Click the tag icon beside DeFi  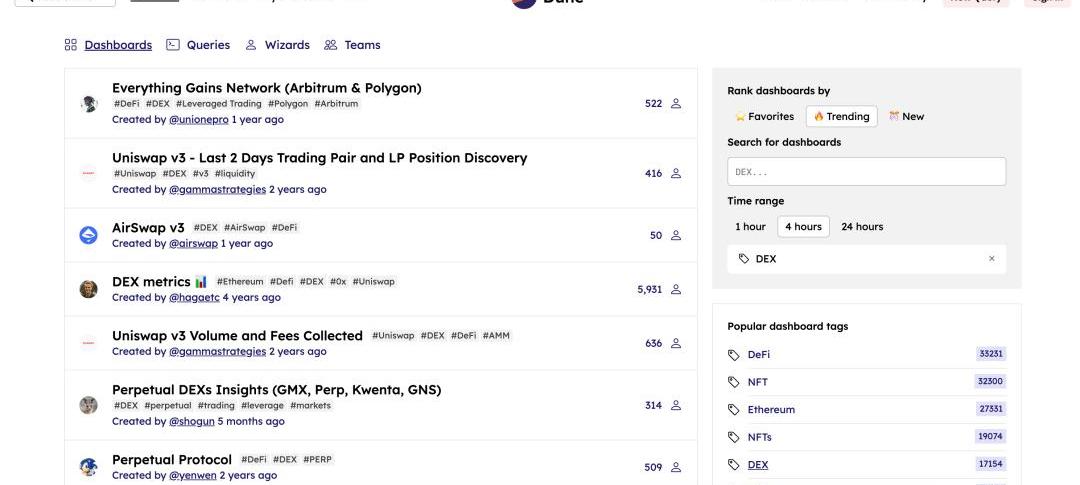[734, 354]
